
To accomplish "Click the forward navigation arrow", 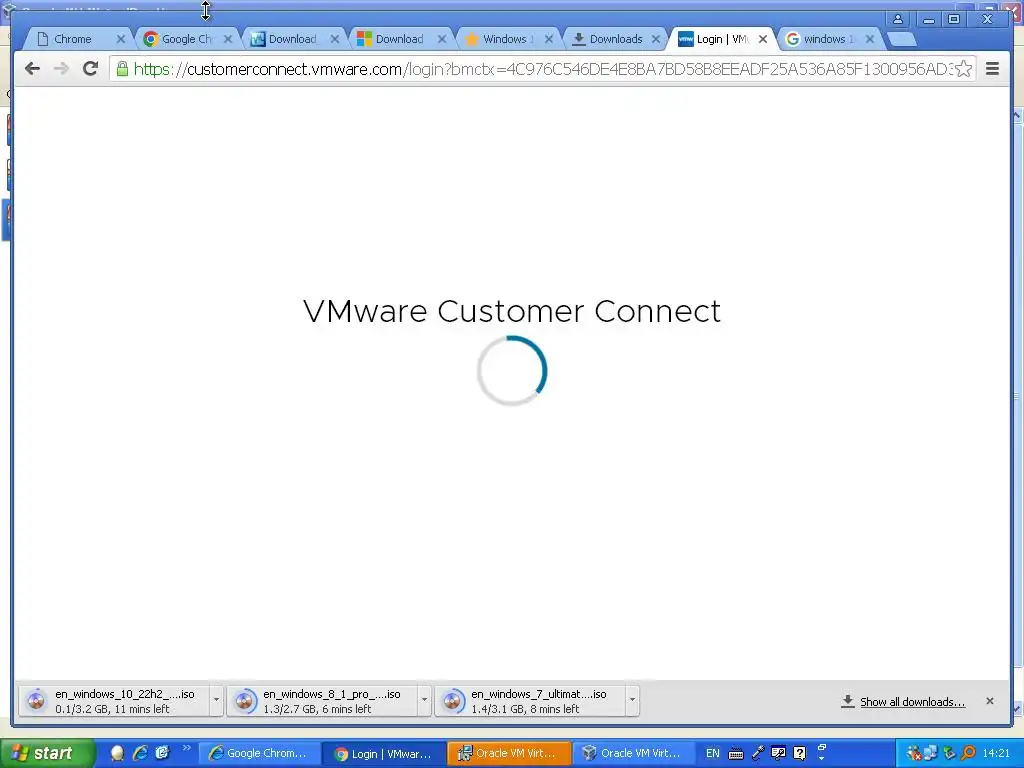I will pos(61,69).
